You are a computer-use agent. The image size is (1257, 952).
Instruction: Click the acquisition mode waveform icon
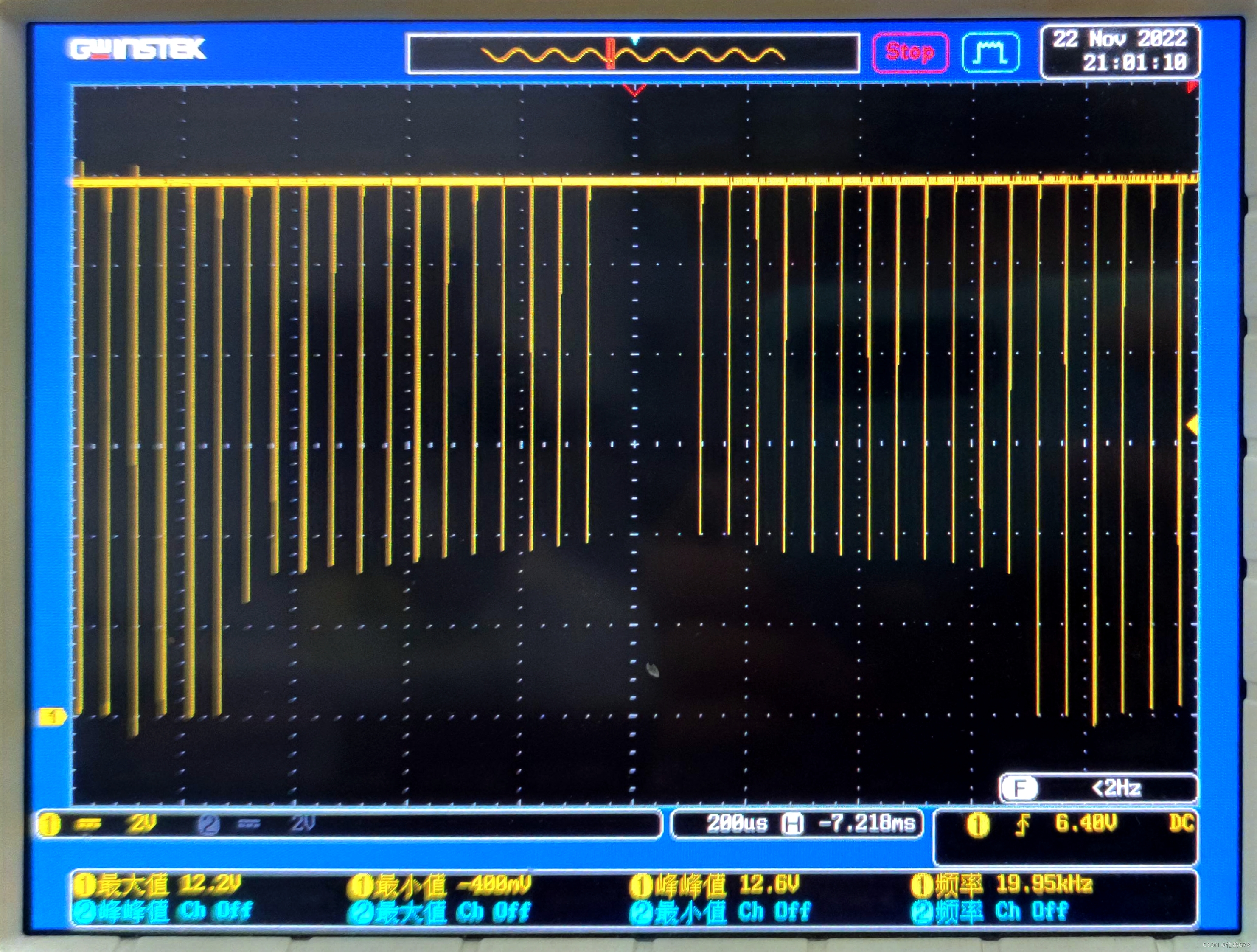(x=990, y=53)
